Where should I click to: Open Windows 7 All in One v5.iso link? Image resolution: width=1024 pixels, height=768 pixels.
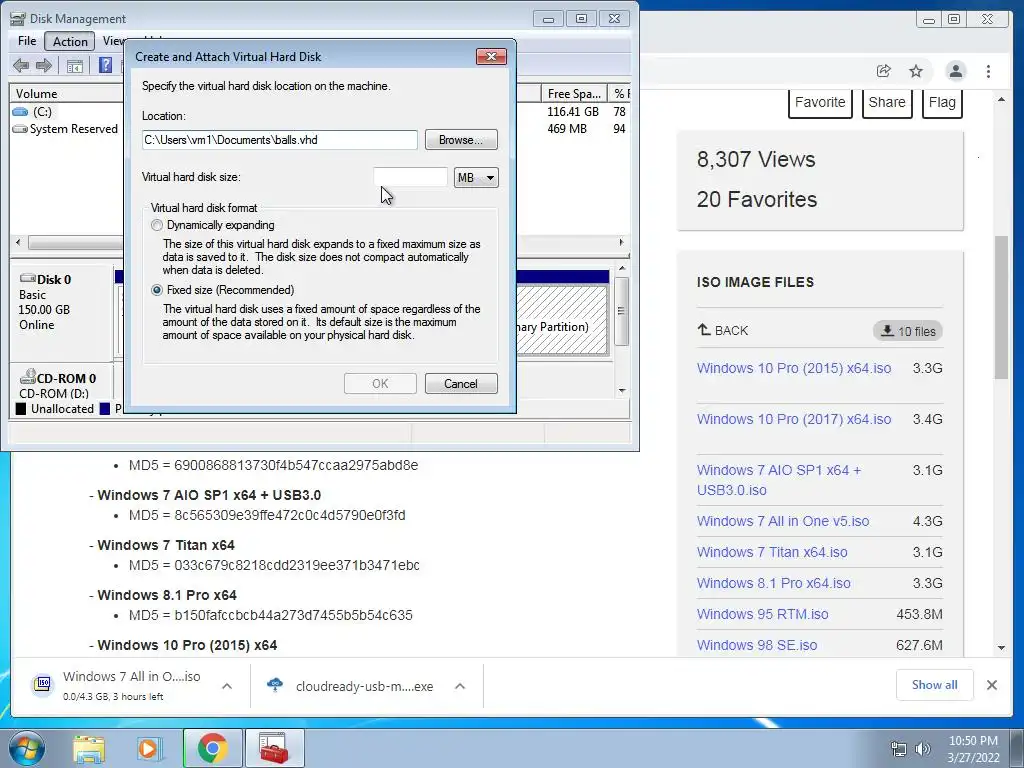tap(783, 521)
